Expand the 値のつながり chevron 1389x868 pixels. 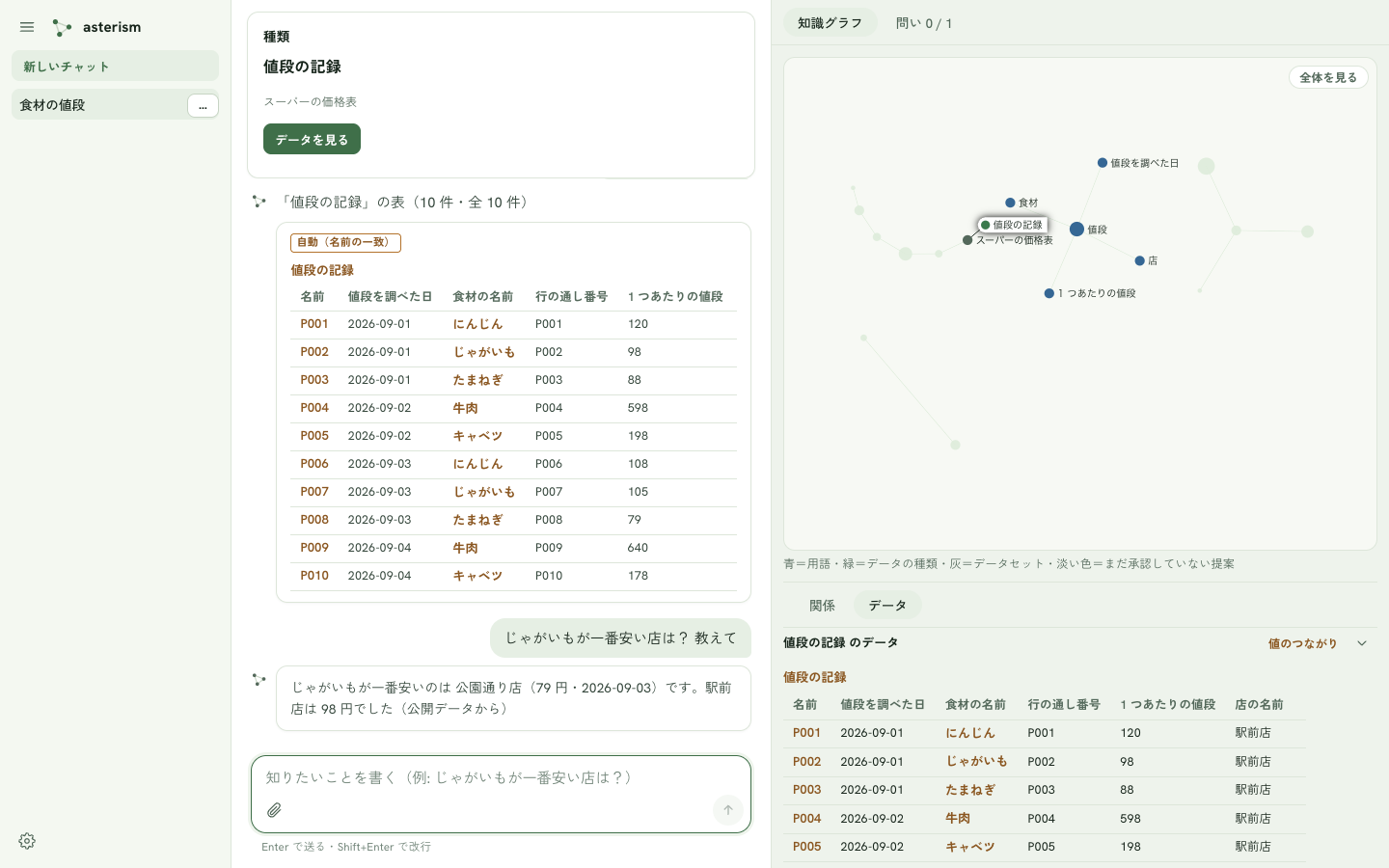[x=1362, y=643]
